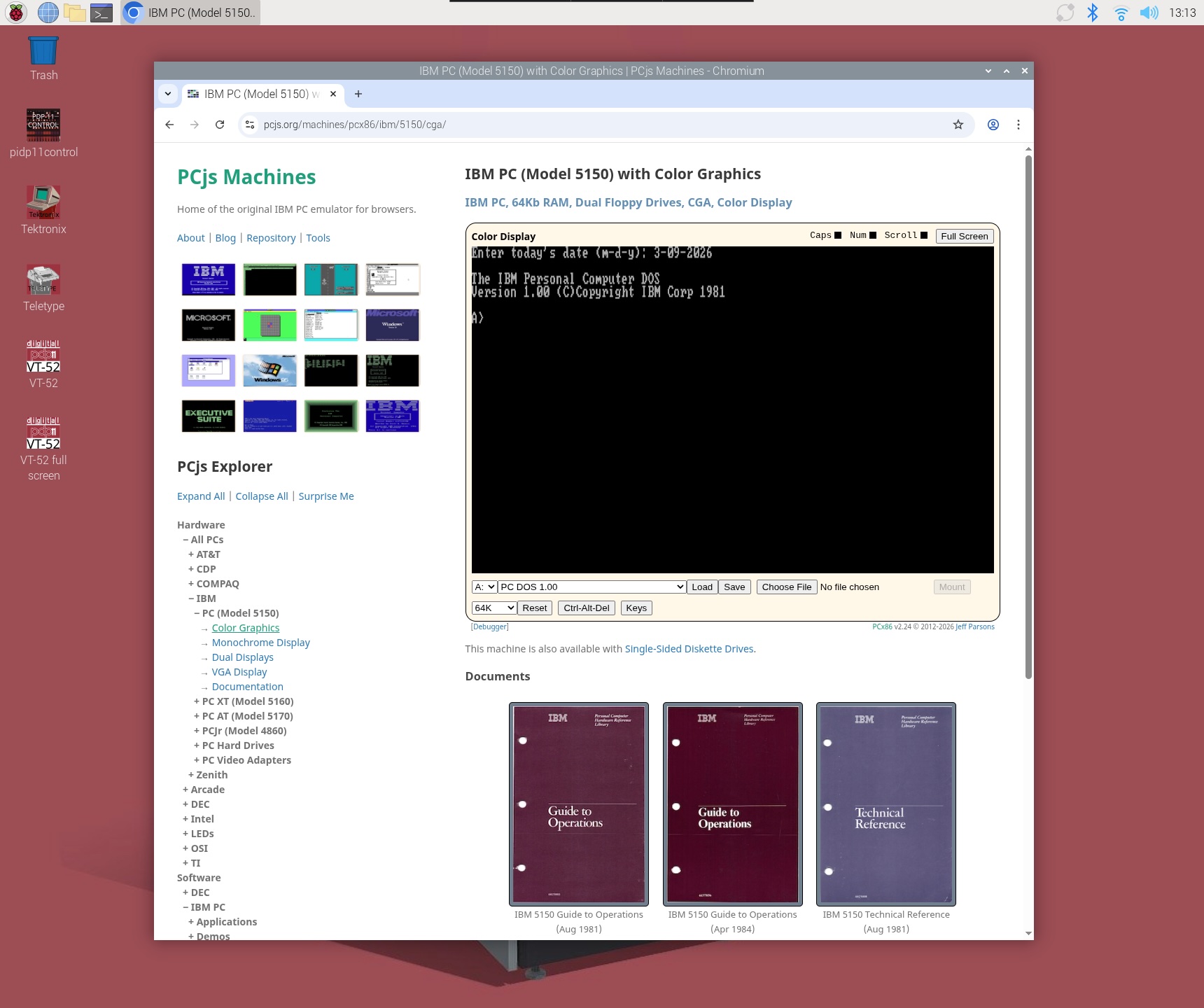1204x1008 pixels.
Task: Open the About link
Action: pos(191,238)
